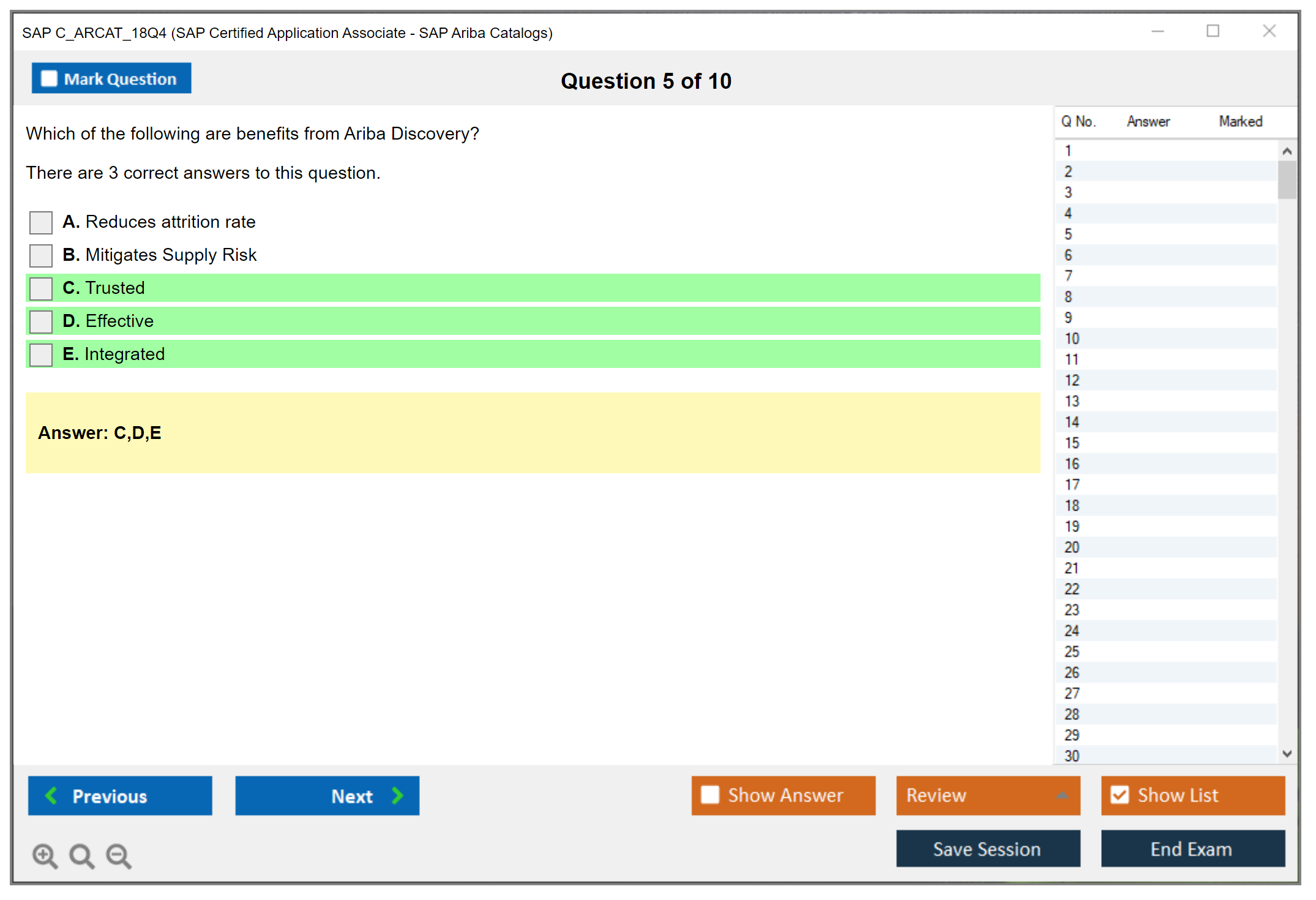Jump to question 25 in list

coord(1072,651)
